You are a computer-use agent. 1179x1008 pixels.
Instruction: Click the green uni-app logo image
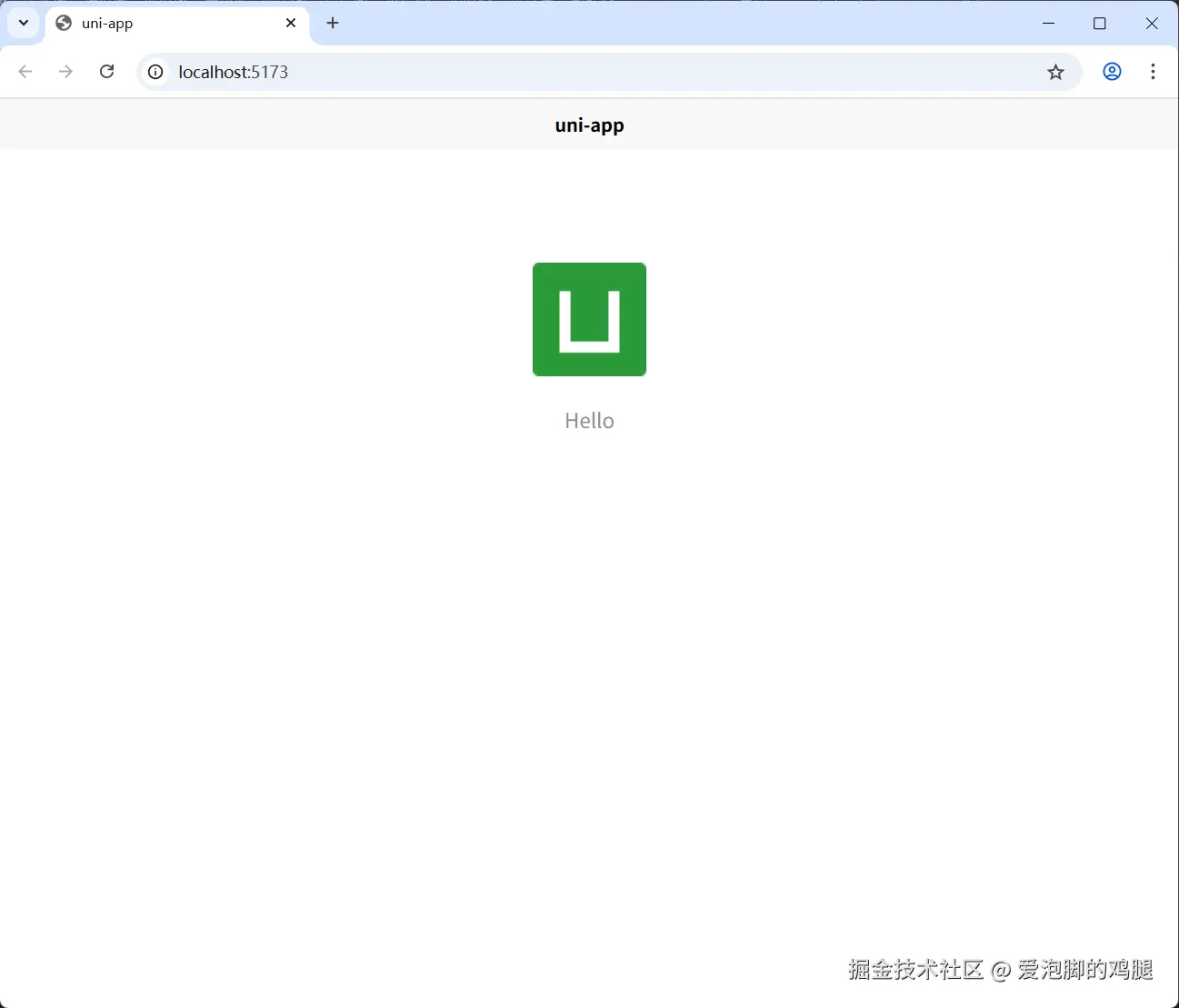point(589,319)
